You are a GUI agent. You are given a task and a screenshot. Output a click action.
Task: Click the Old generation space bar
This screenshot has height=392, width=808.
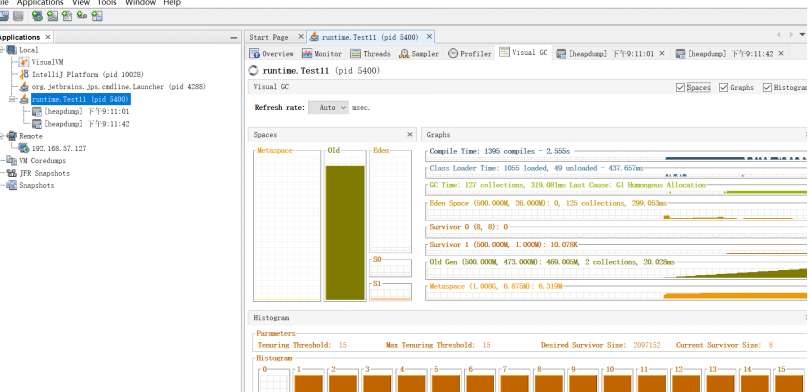(x=345, y=233)
